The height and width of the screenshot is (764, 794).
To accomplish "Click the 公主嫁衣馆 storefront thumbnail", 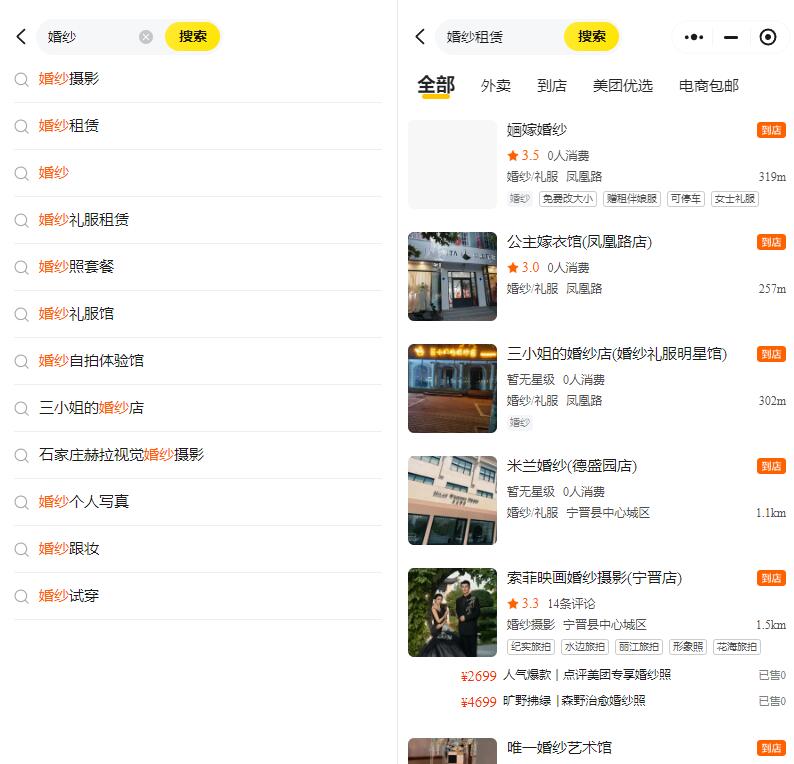I will (x=452, y=276).
